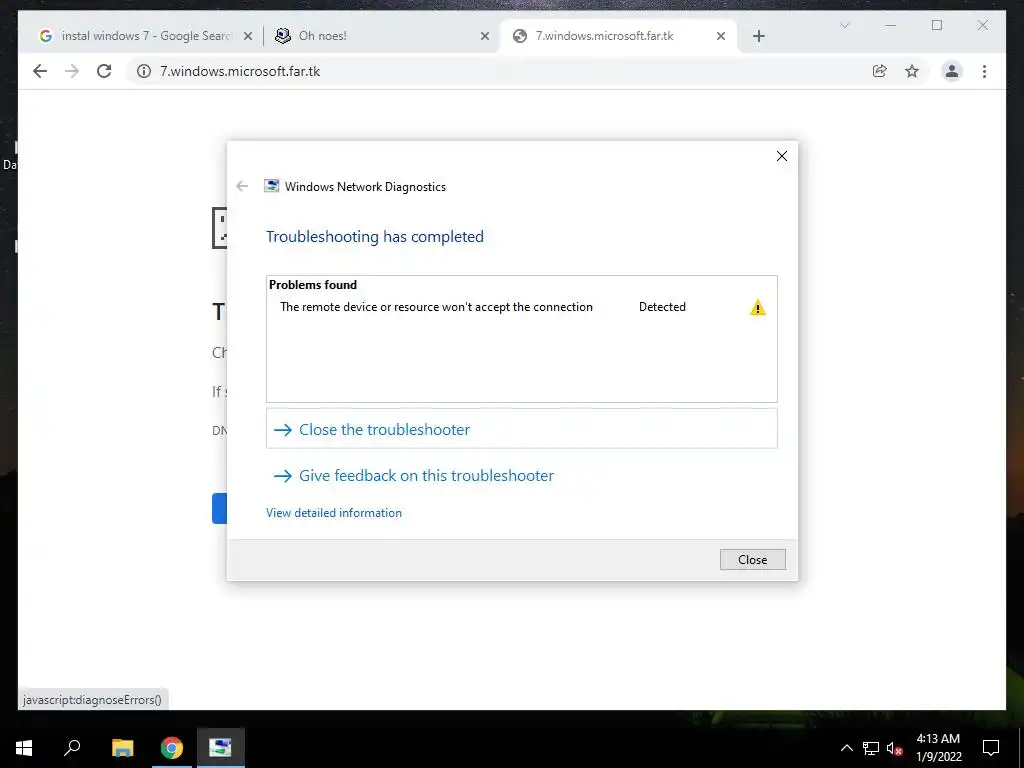Go back using Chrome's back arrow
Viewport: 1024px width, 768px height.
[40, 71]
